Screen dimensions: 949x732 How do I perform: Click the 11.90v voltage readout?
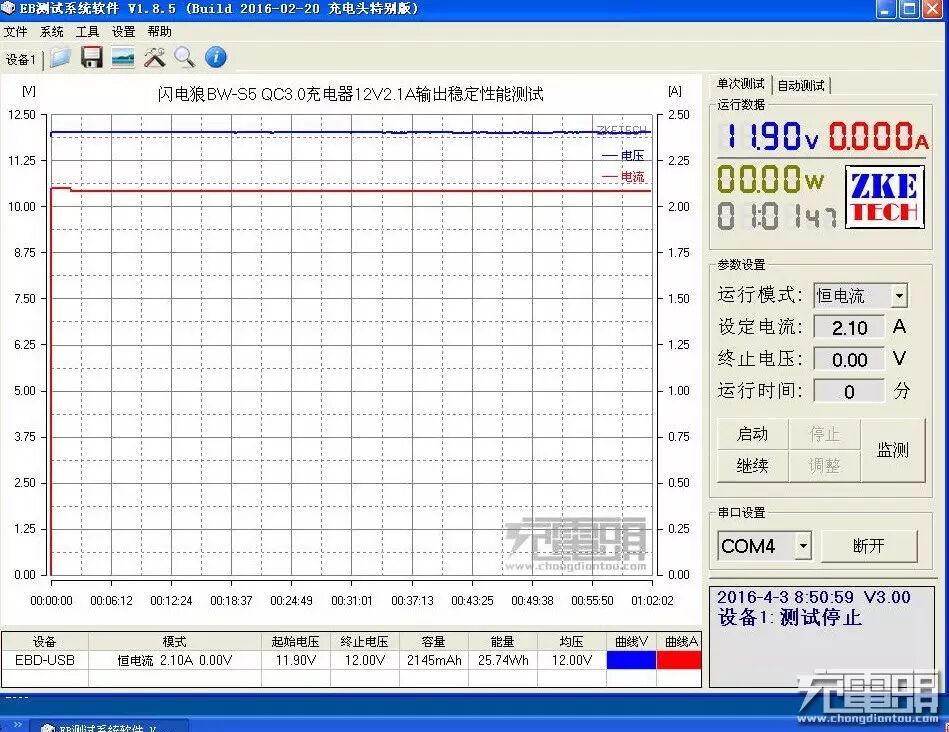769,136
